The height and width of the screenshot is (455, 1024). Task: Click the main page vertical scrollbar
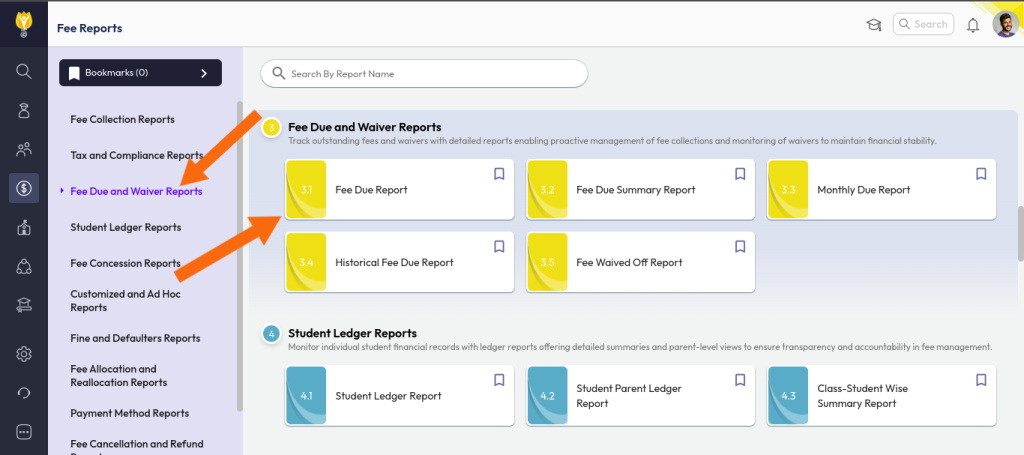[x=1019, y=235]
